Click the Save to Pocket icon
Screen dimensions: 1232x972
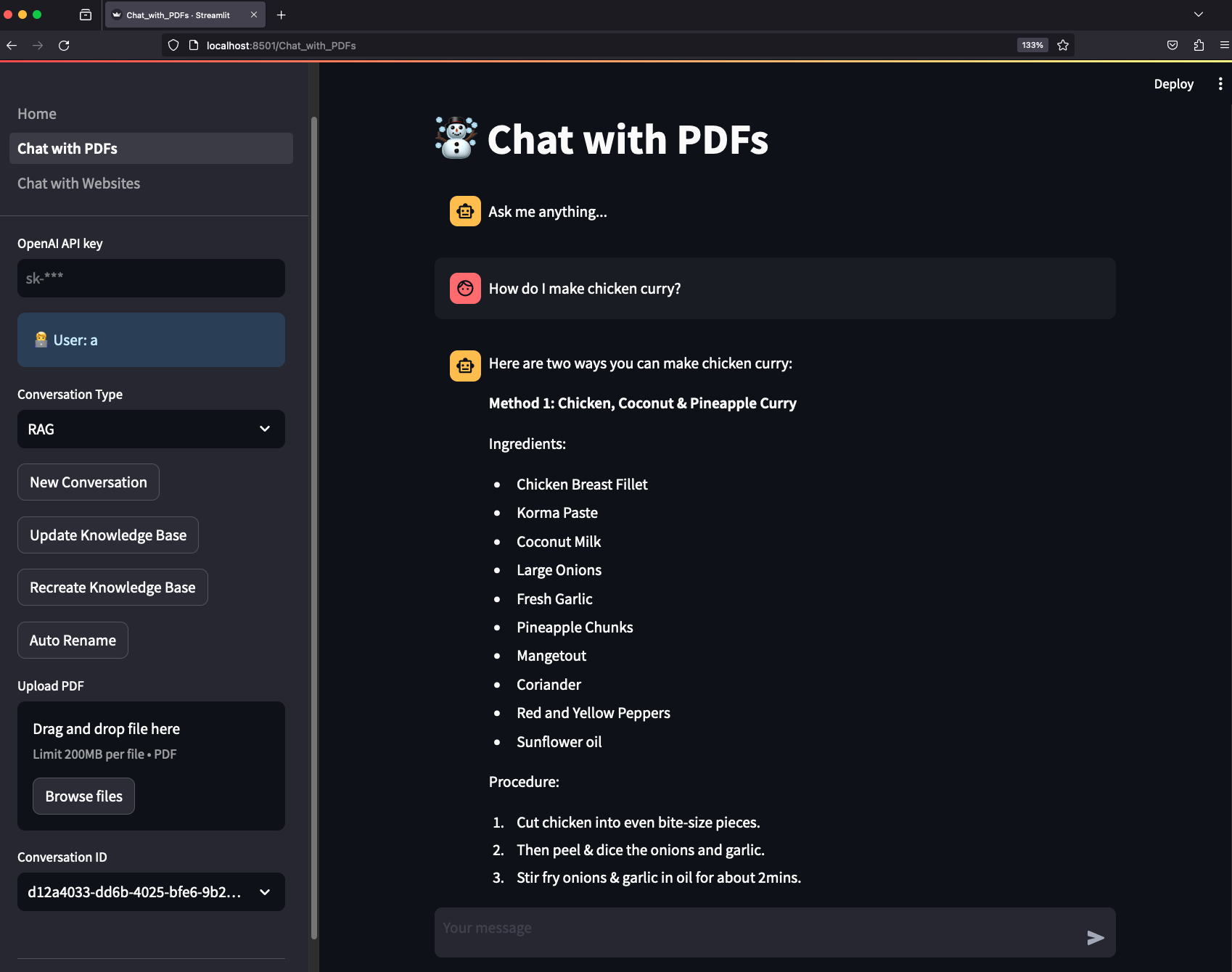point(1172,46)
